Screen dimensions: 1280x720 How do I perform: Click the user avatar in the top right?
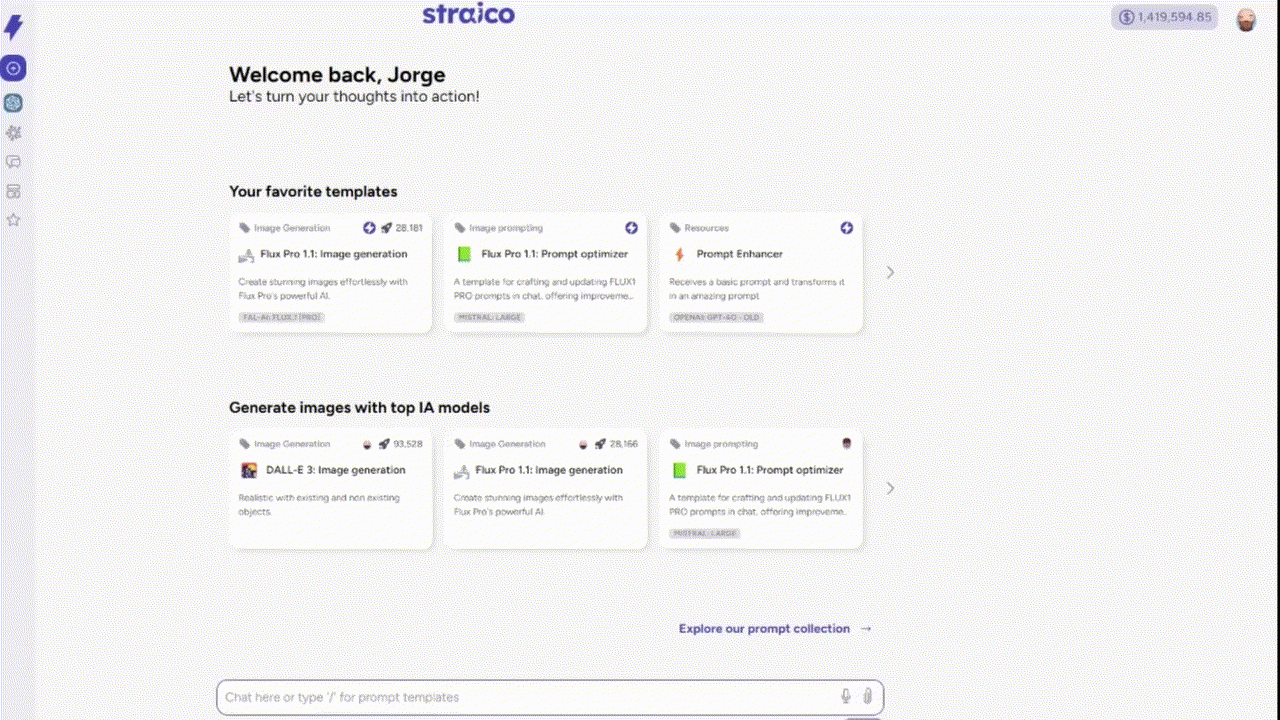pyautogui.click(x=1246, y=19)
